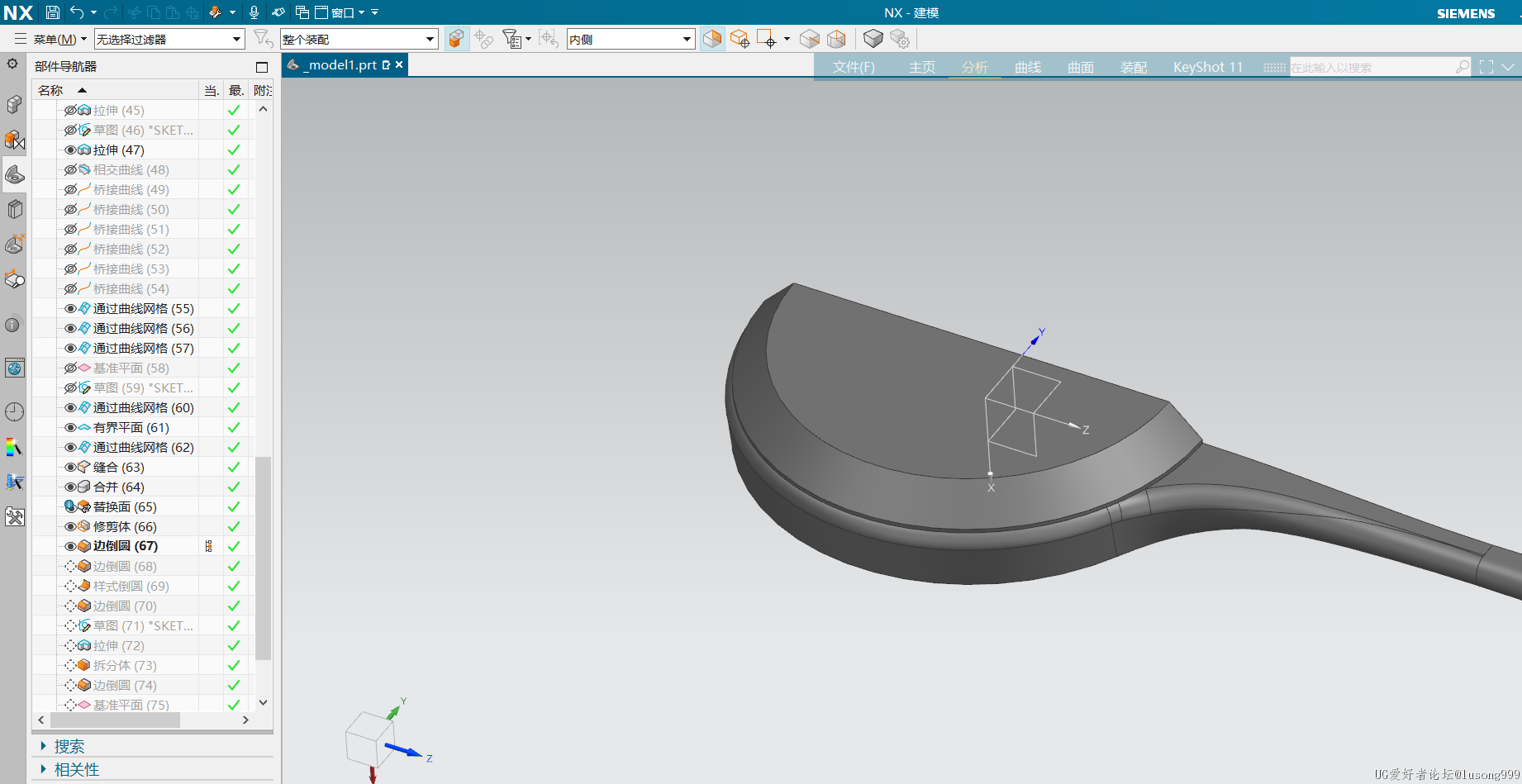Expand the ribbon options chevron at top right

[1509, 67]
